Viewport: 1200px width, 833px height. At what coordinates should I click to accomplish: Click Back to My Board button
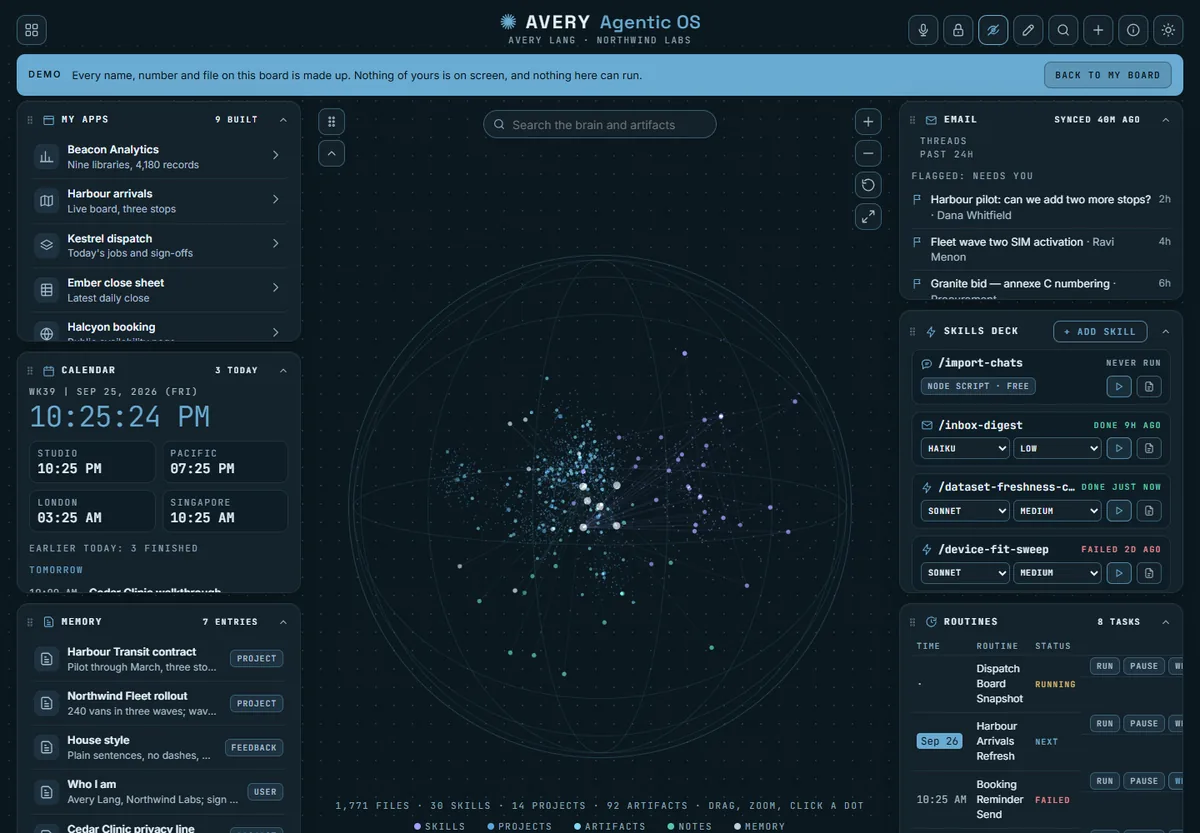tap(1108, 75)
